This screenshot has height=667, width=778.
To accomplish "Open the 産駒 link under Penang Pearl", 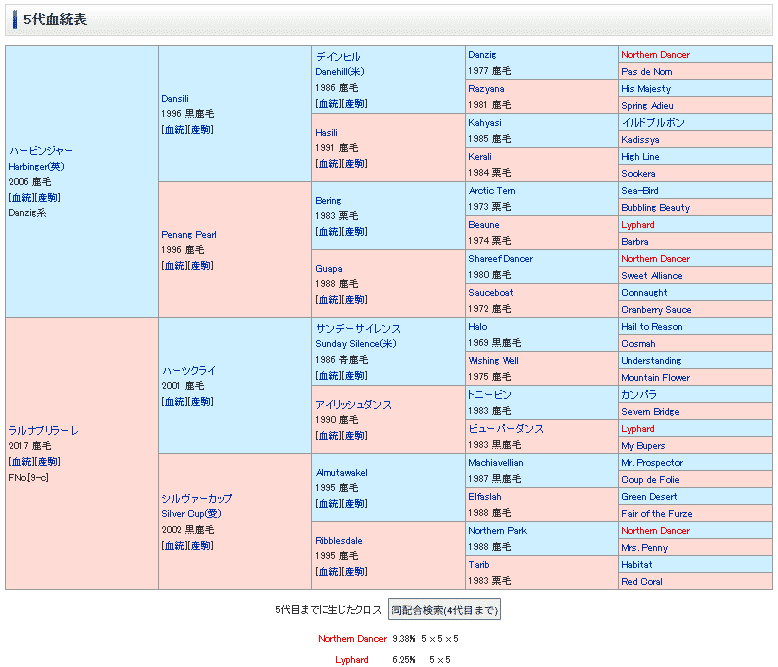I will pyautogui.click(x=200, y=266).
